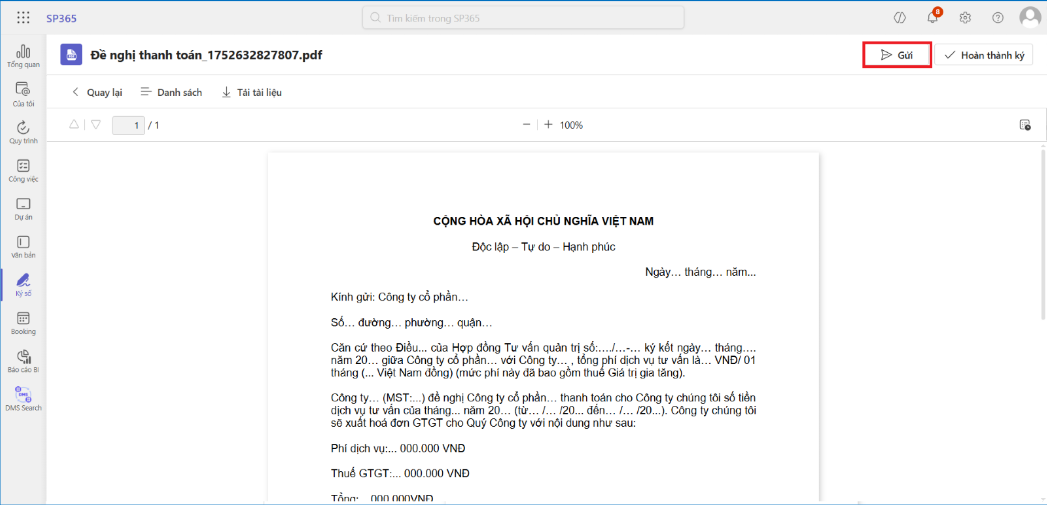Click the Tìm kiếm trong SP365 search box
This screenshot has width=1047, height=505.
click(523, 17)
